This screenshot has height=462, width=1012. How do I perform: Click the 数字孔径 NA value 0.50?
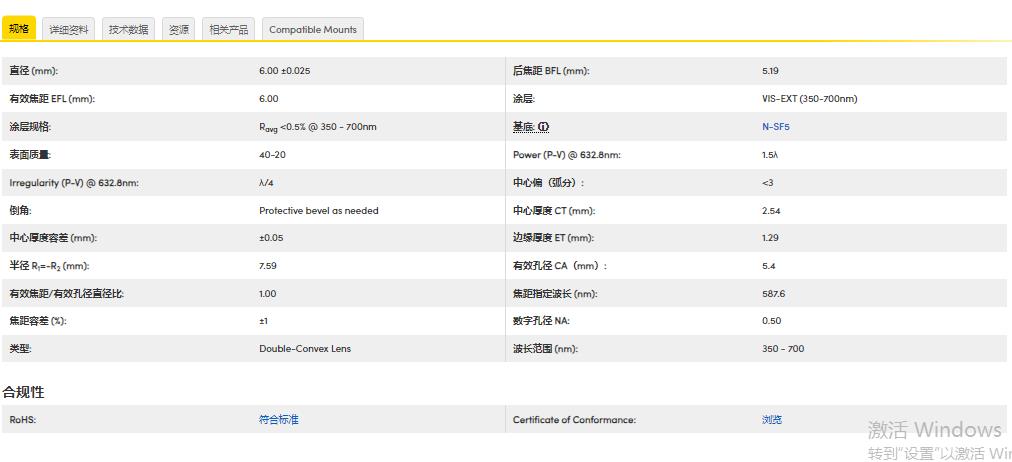click(771, 321)
